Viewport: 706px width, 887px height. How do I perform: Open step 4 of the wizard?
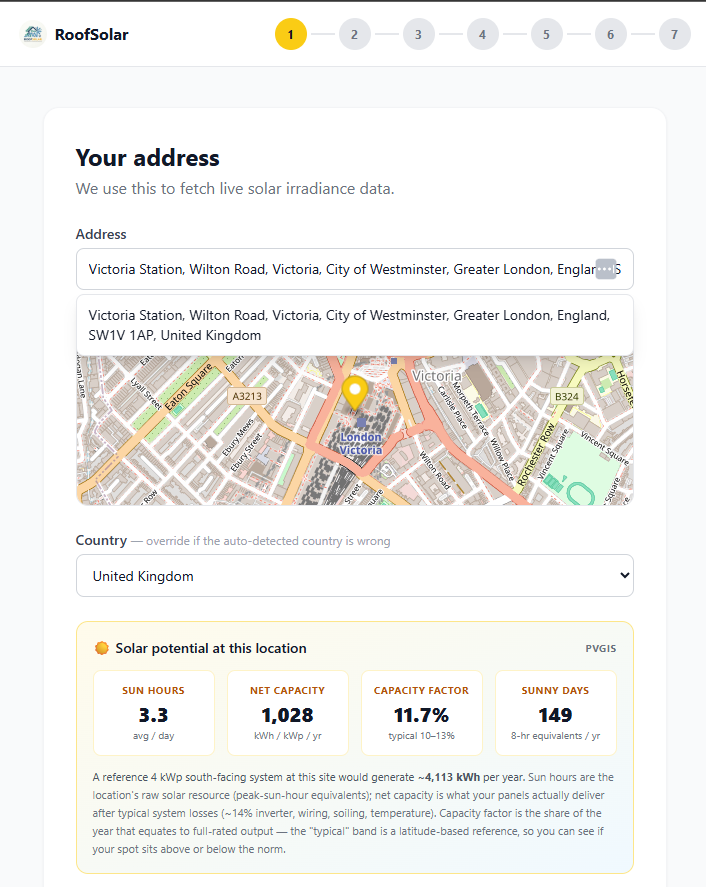click(483, 35)
